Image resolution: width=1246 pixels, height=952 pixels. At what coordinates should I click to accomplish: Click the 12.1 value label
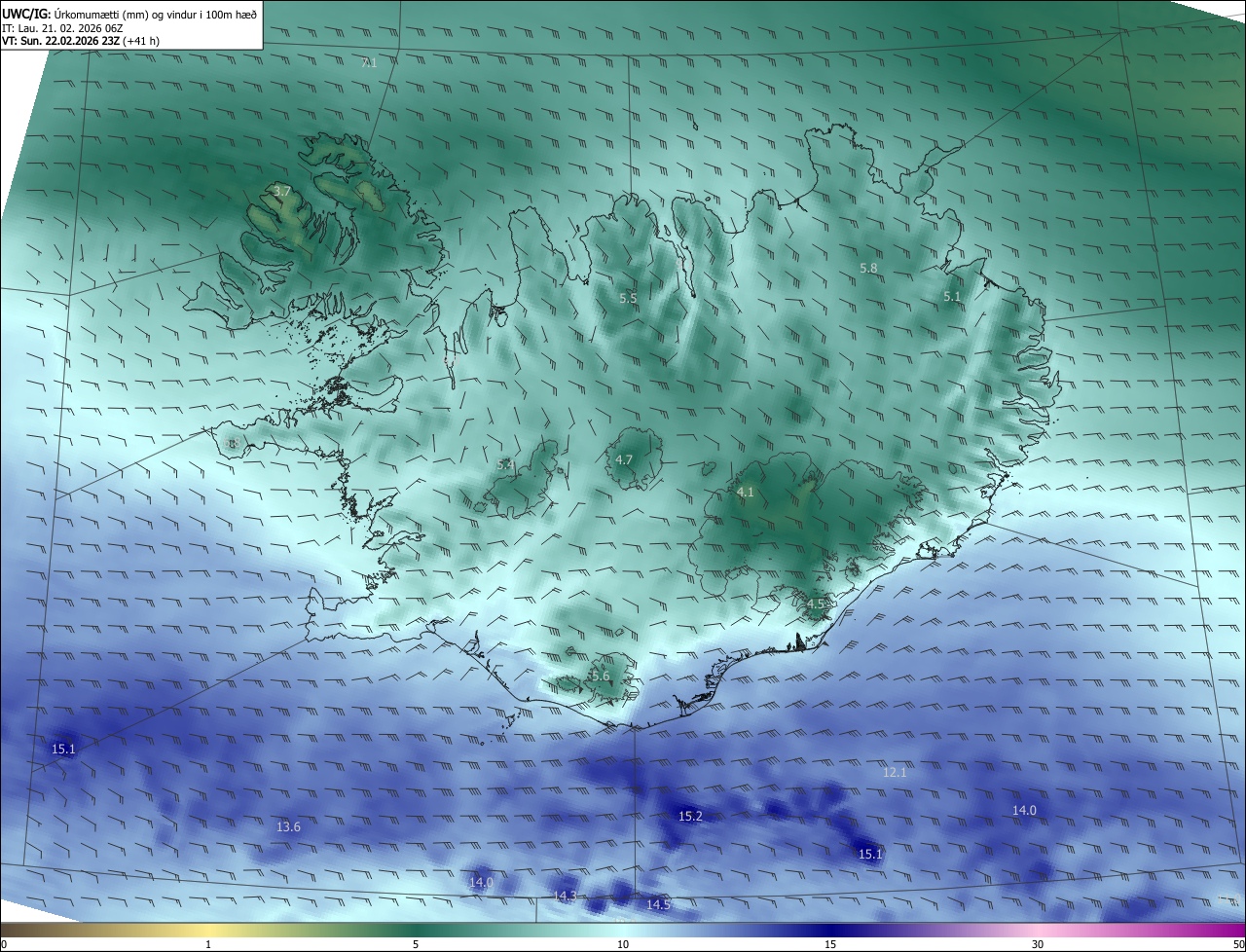tap(895, 772)
